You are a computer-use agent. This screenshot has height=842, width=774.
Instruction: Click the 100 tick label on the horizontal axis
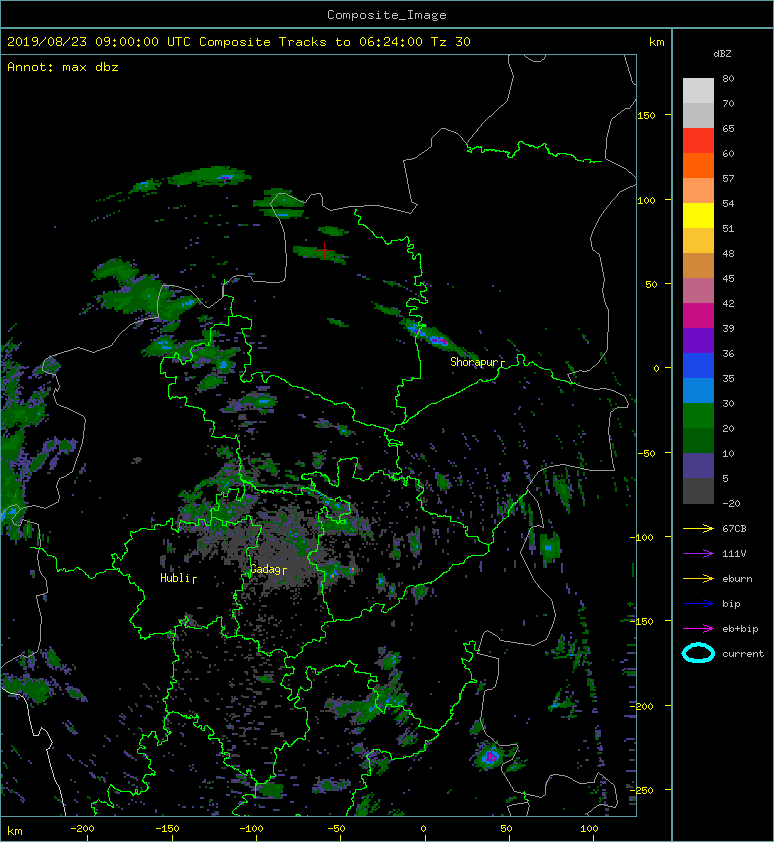click(x=589, y=829)
